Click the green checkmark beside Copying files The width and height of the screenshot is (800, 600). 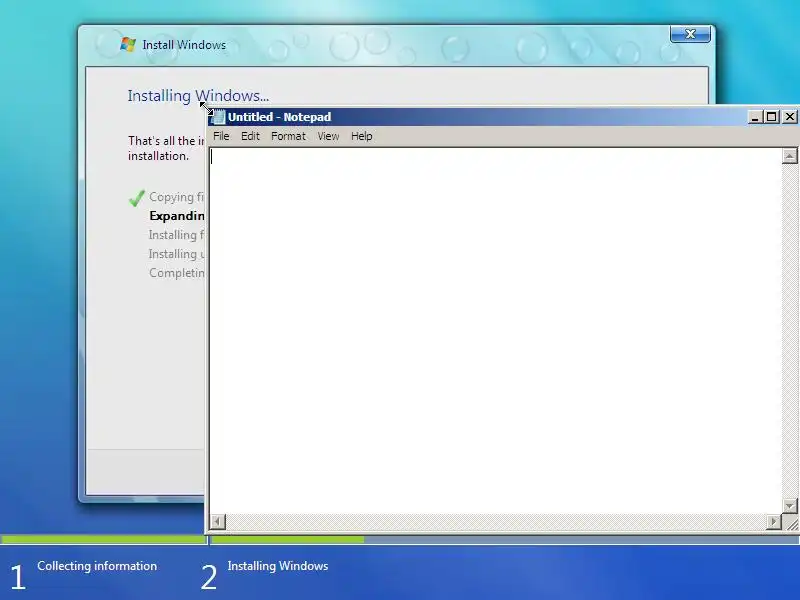137,197
